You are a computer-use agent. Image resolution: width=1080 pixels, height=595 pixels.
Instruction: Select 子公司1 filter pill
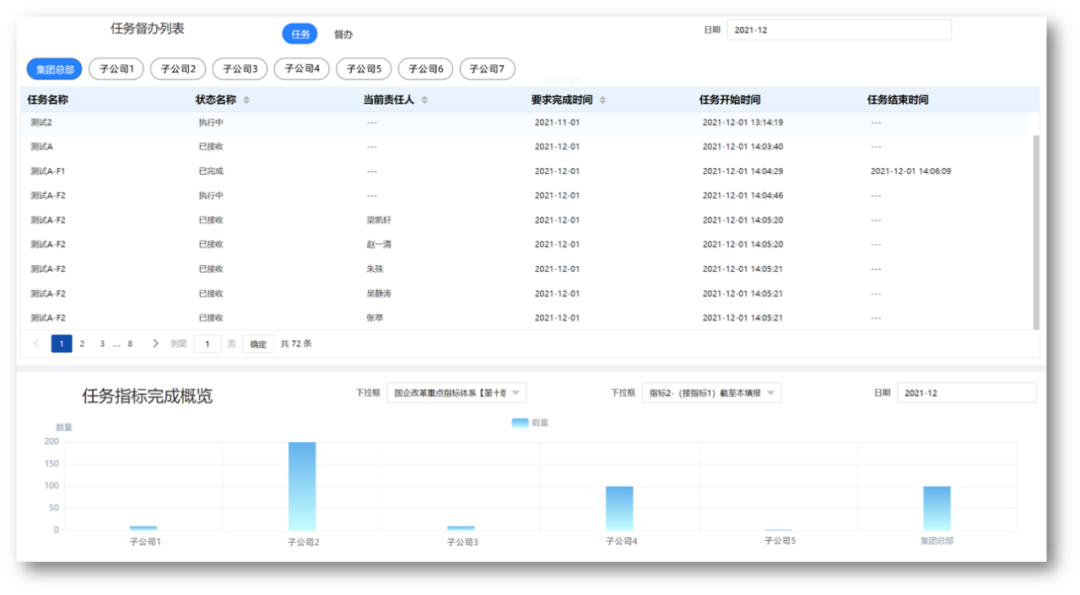116,69
